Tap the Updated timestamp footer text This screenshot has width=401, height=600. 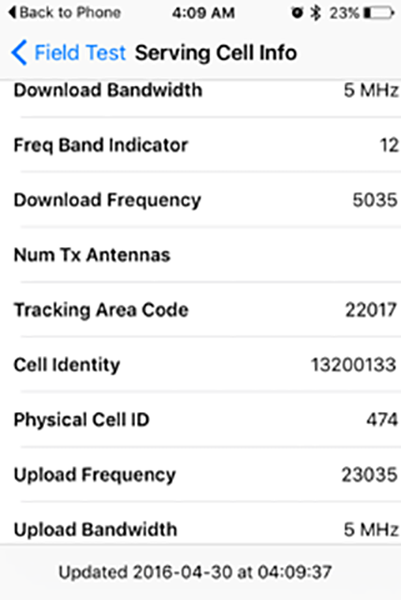(195, 572)
